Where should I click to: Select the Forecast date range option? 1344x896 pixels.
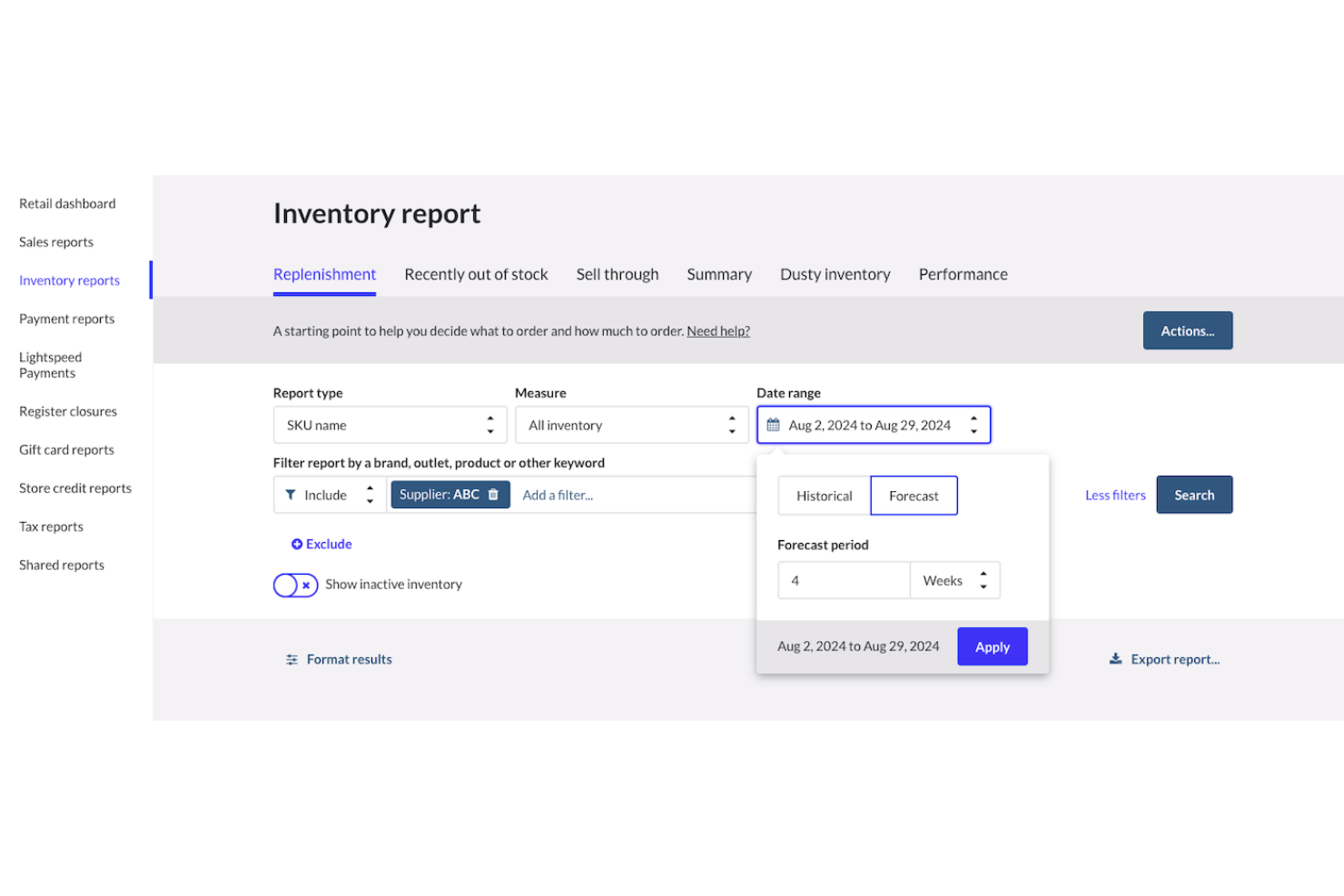pyautogui.click(x=913, y=496)
